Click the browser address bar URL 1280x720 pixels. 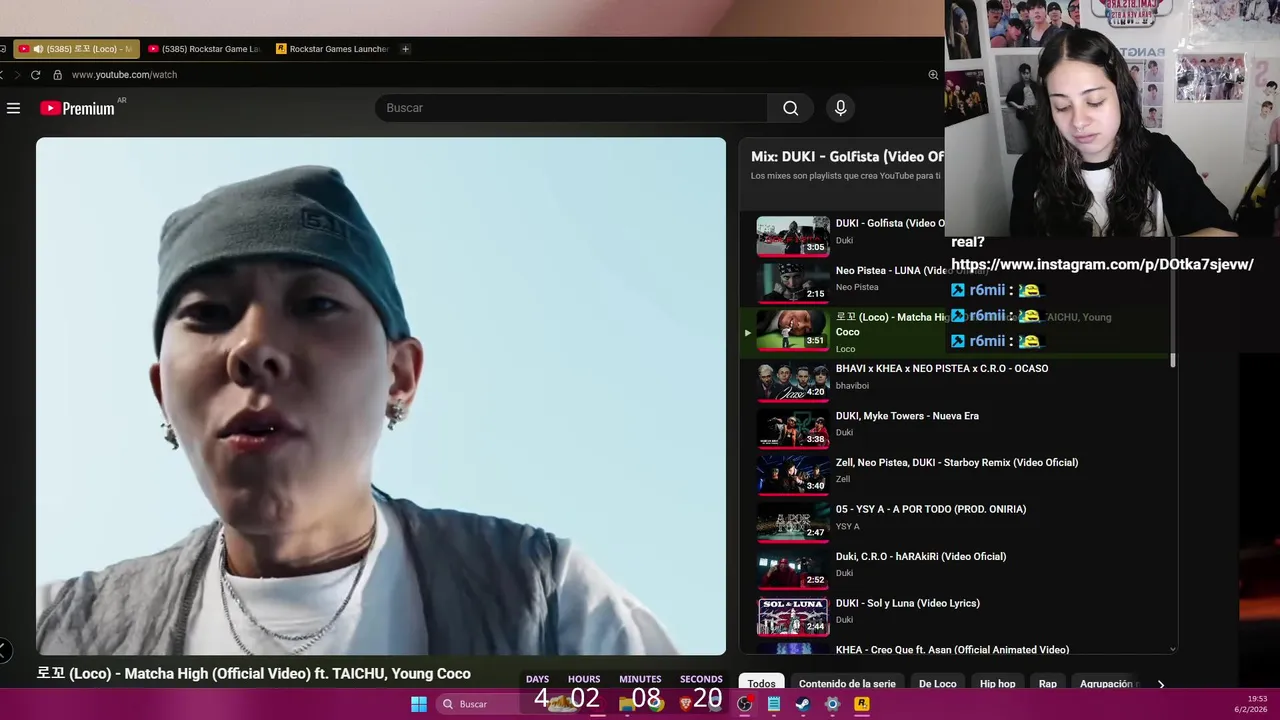pyautogui.click(x=124, y=75)
